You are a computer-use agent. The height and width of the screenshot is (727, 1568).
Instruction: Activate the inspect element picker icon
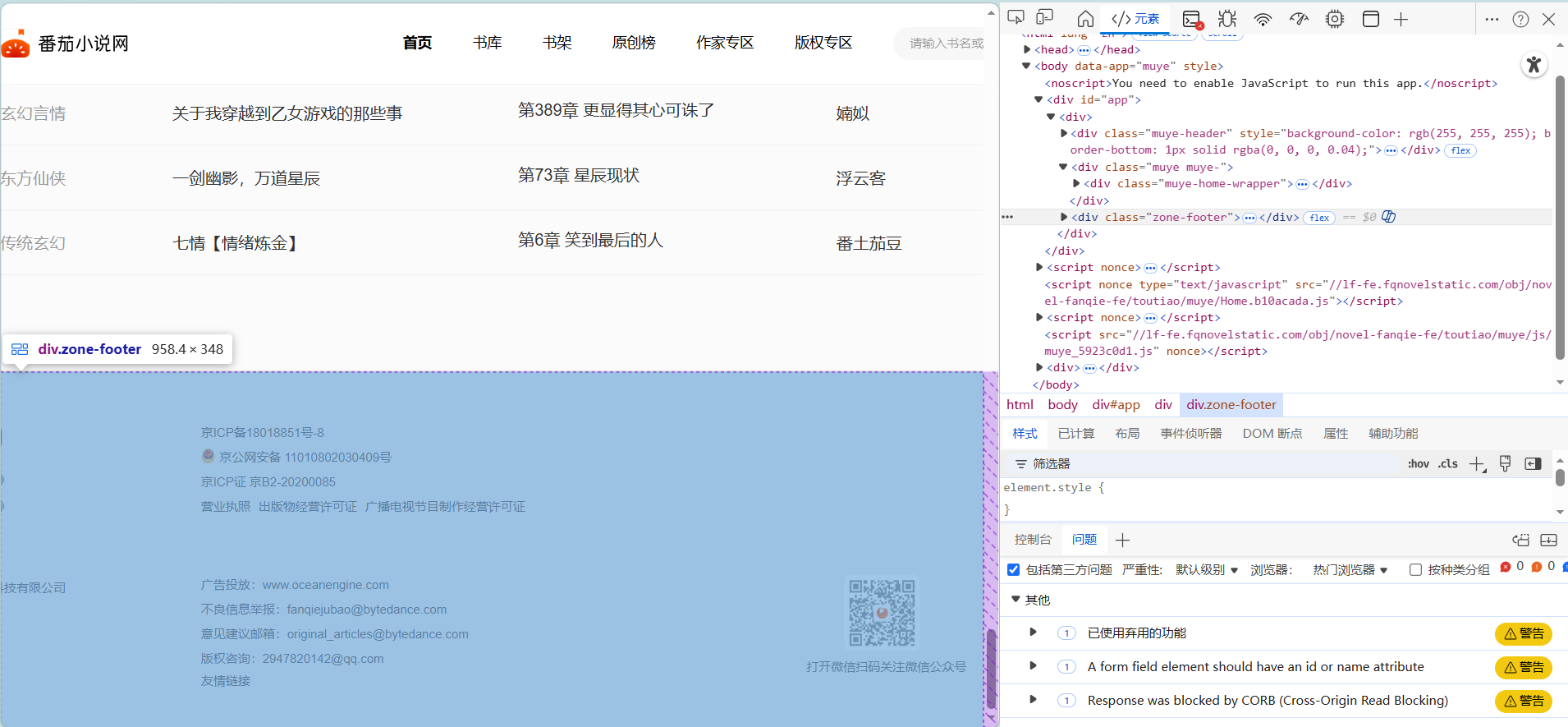pyautogui.click(x=1016, y=18)
